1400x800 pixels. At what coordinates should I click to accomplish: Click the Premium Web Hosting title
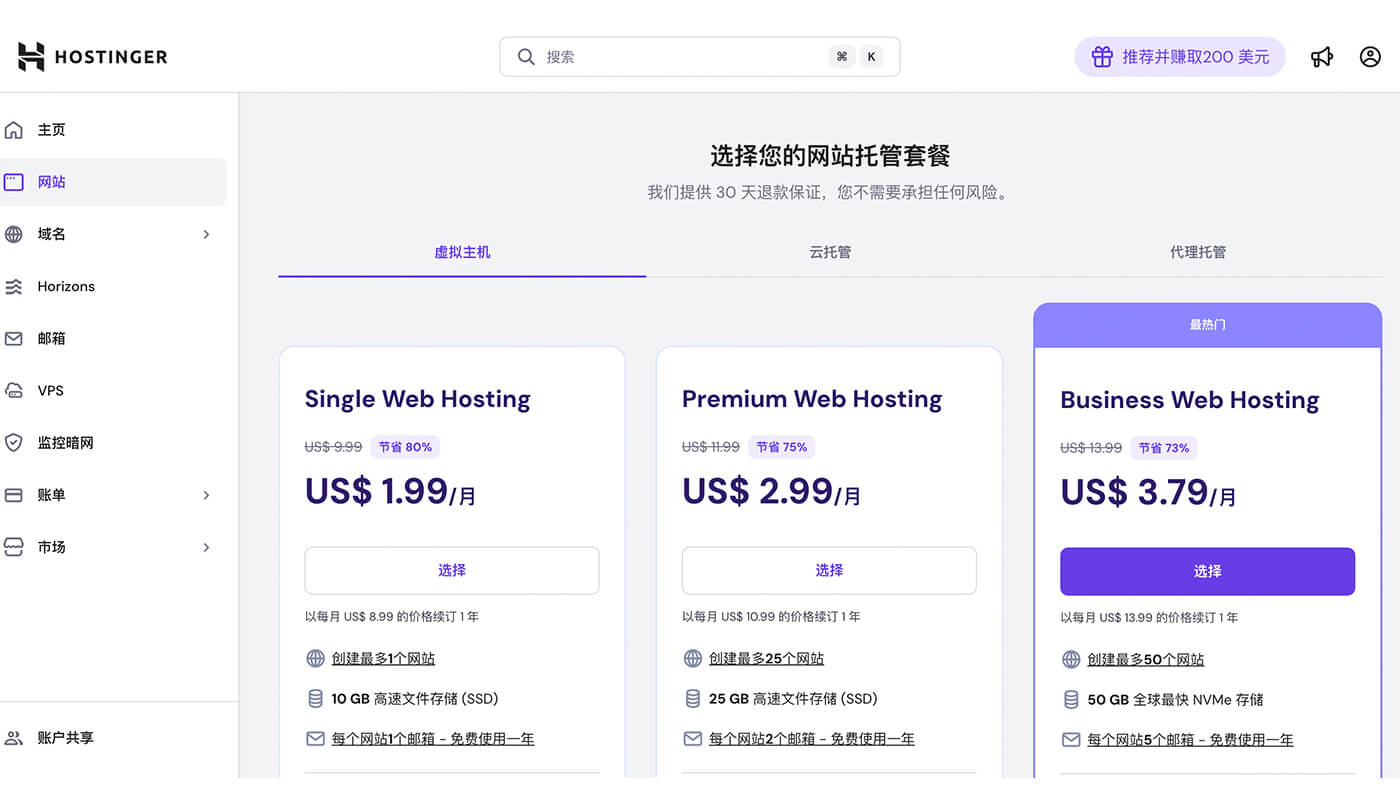coord(812,399)
